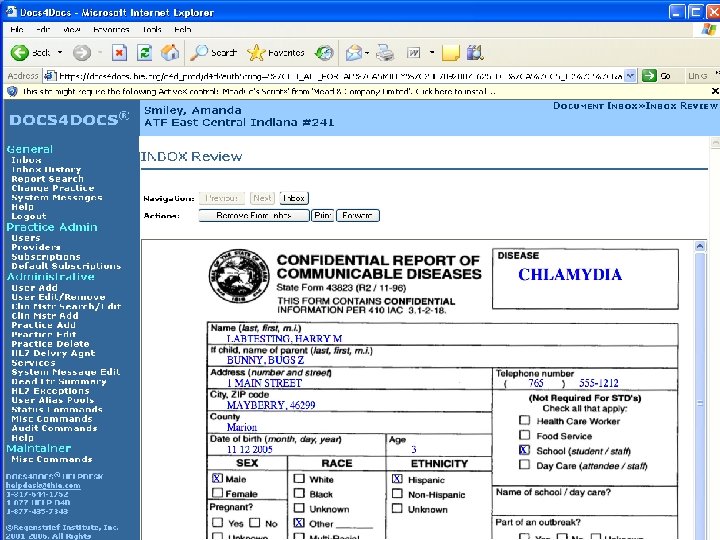Toggle the School student/staff checkbox
Image resolution: width=720 pixels, height=540 pixels.
[x=524, y=450]
